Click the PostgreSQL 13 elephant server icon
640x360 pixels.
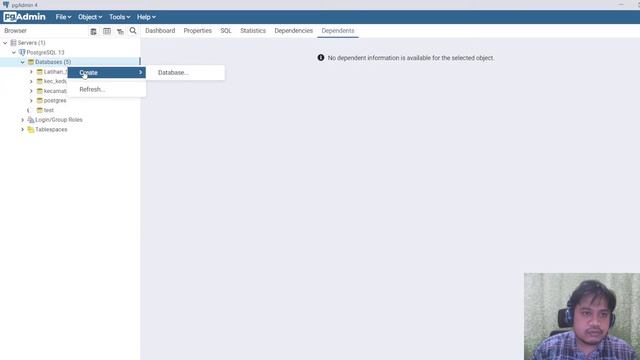coord(22,52)
